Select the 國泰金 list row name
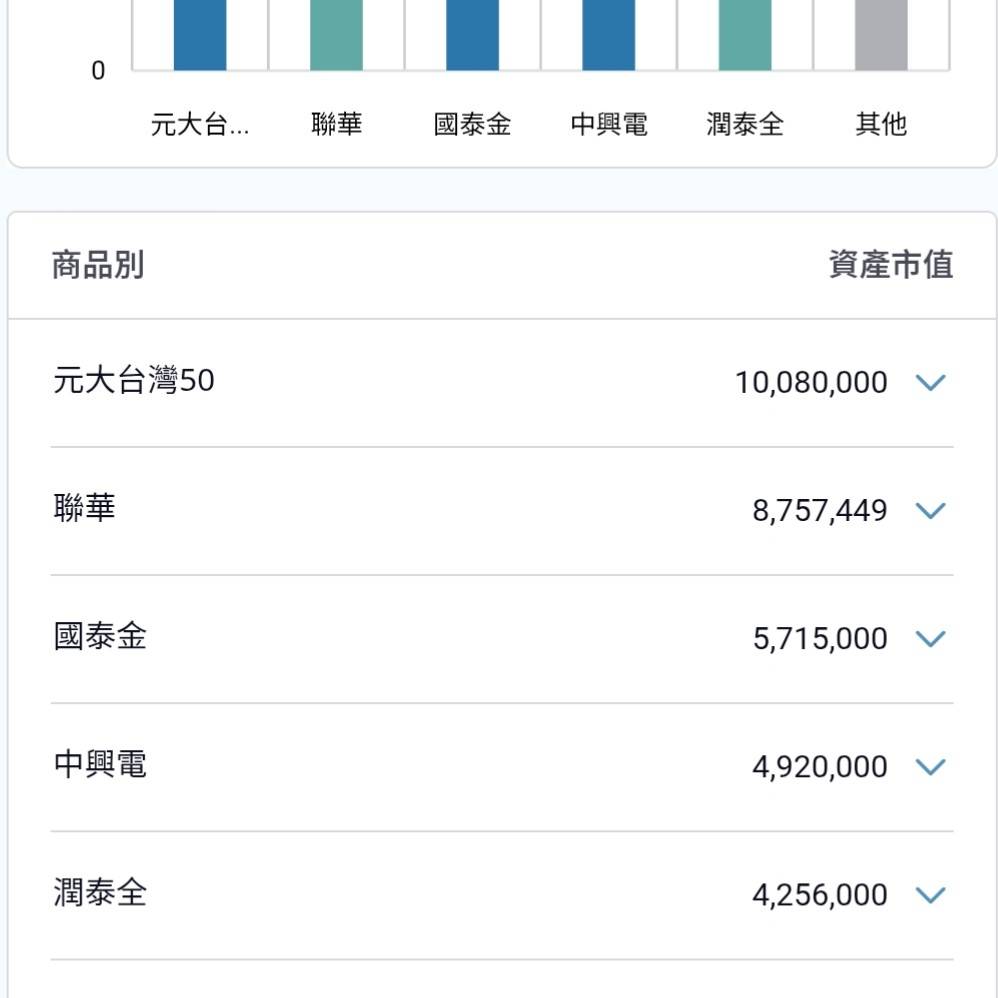Viewport: 998px width, 998px height. (100, 636)
